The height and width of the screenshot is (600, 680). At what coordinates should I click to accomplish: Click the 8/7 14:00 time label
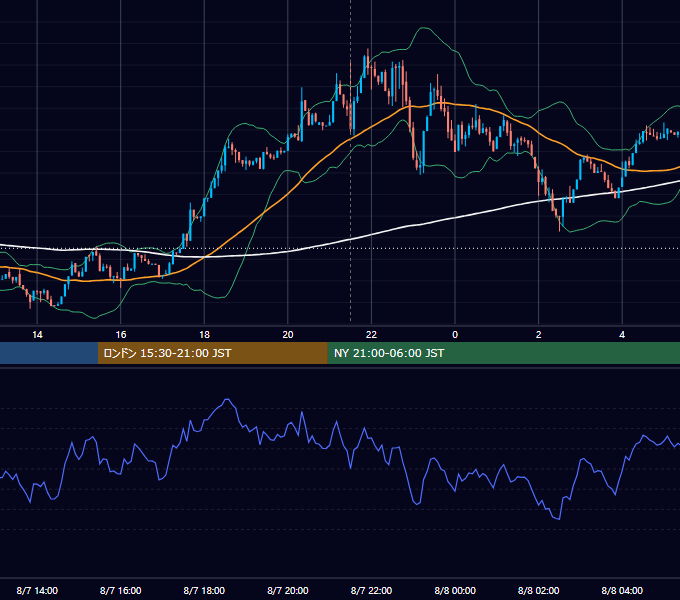37,590
